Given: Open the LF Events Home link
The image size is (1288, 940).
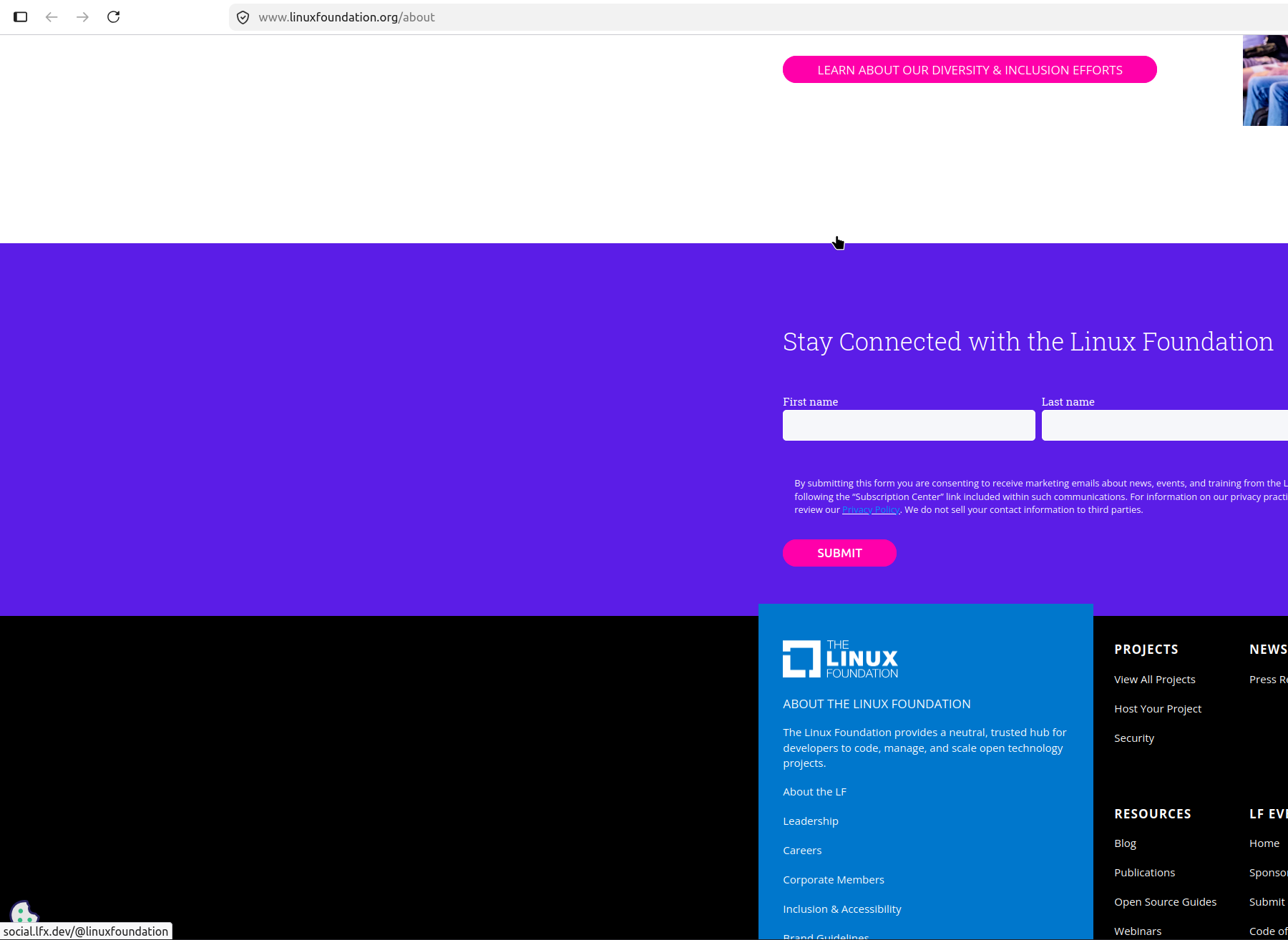Looking at the screenshot, I should 1264,843.
